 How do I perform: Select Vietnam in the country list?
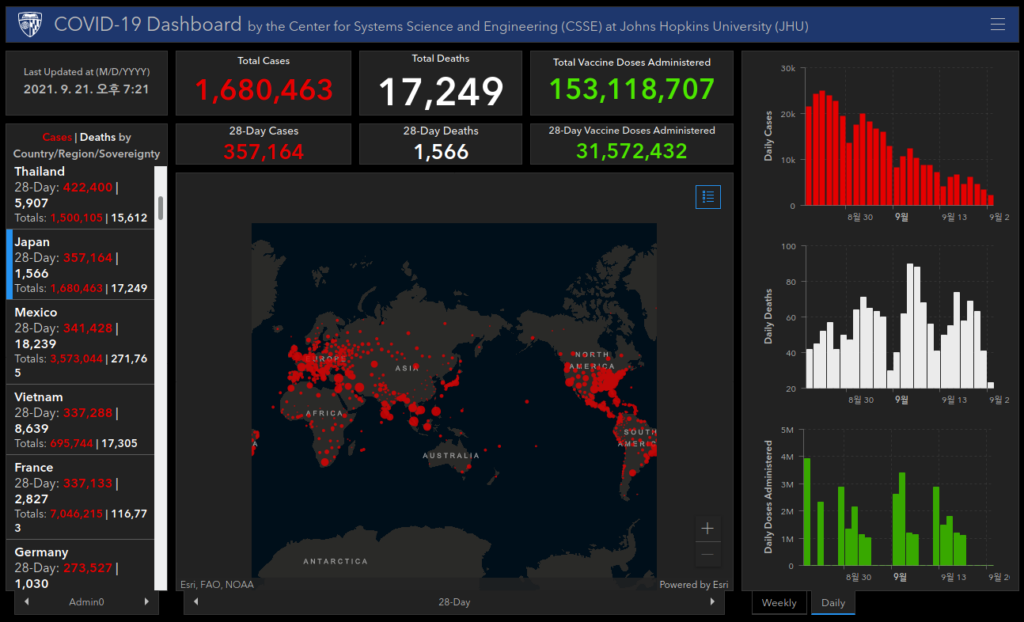pyautogui.click(x=80, y=419)
